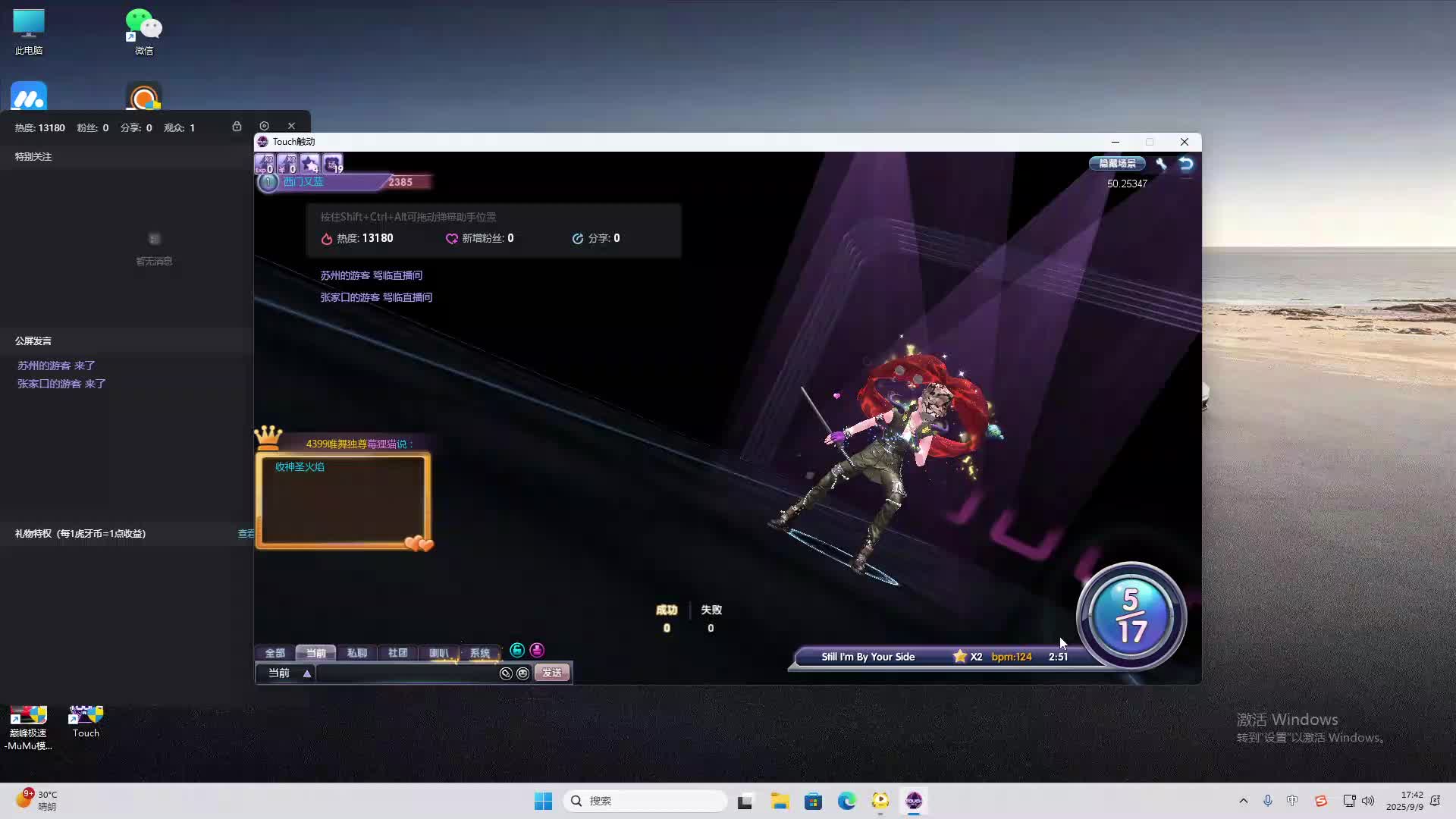1456x819 pixels.
Task: Toggle 隐藏场景 hide scene button
Action: (1117, 164)
